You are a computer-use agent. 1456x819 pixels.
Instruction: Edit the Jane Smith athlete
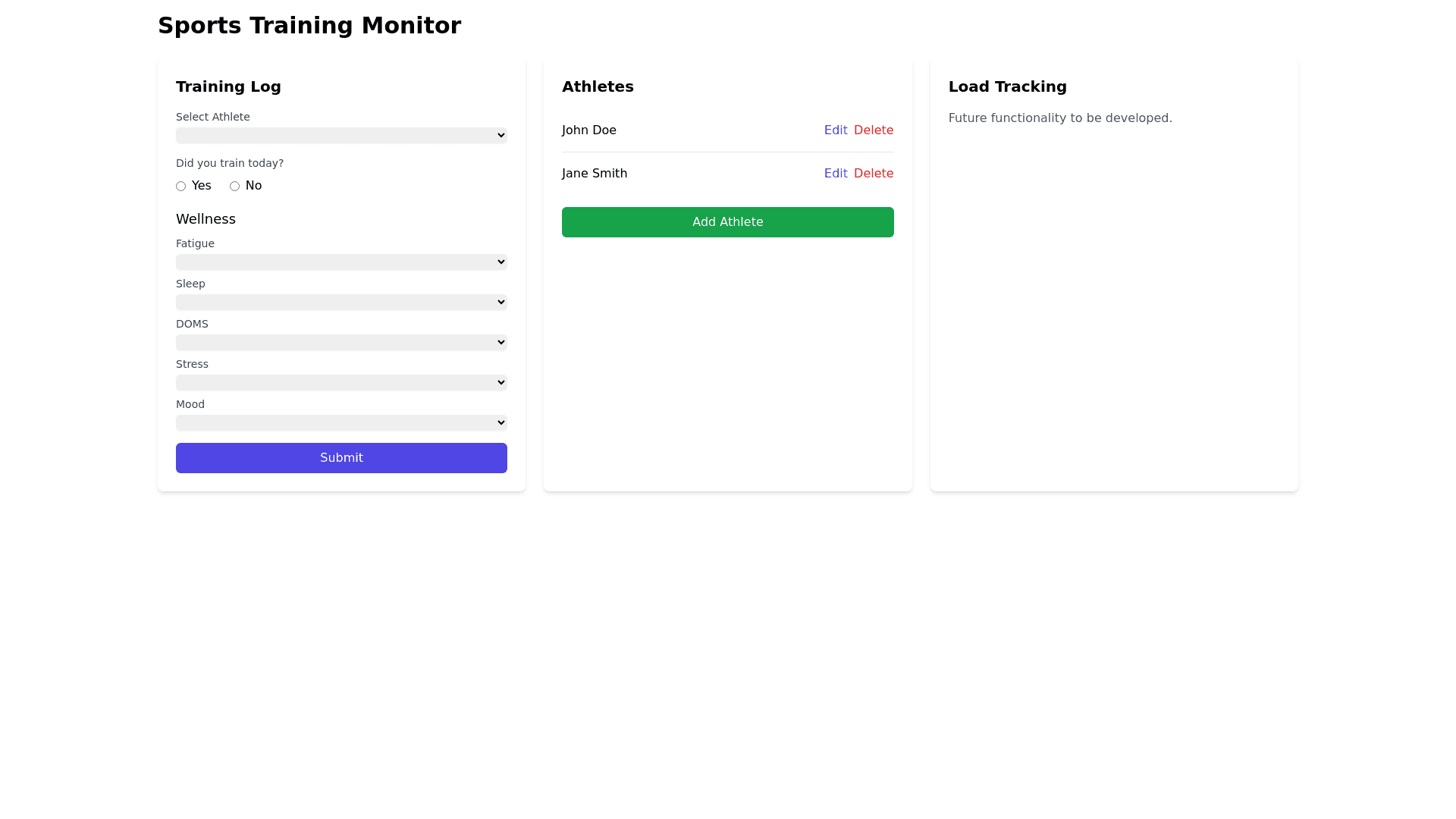click(835, 174)
